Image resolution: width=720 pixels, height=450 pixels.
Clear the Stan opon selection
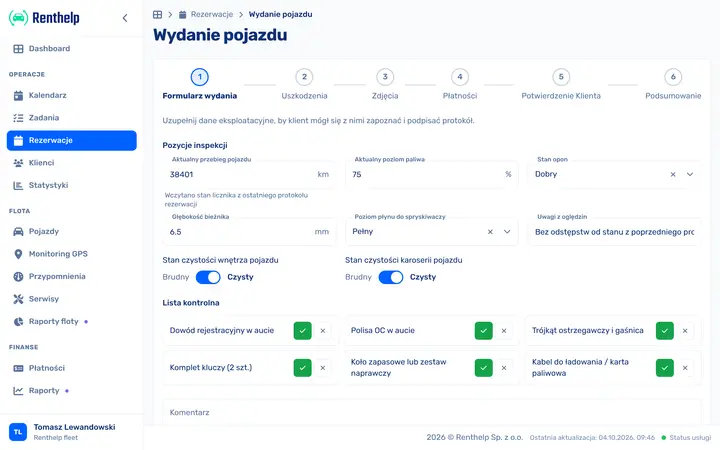click(x=673, y=174)
